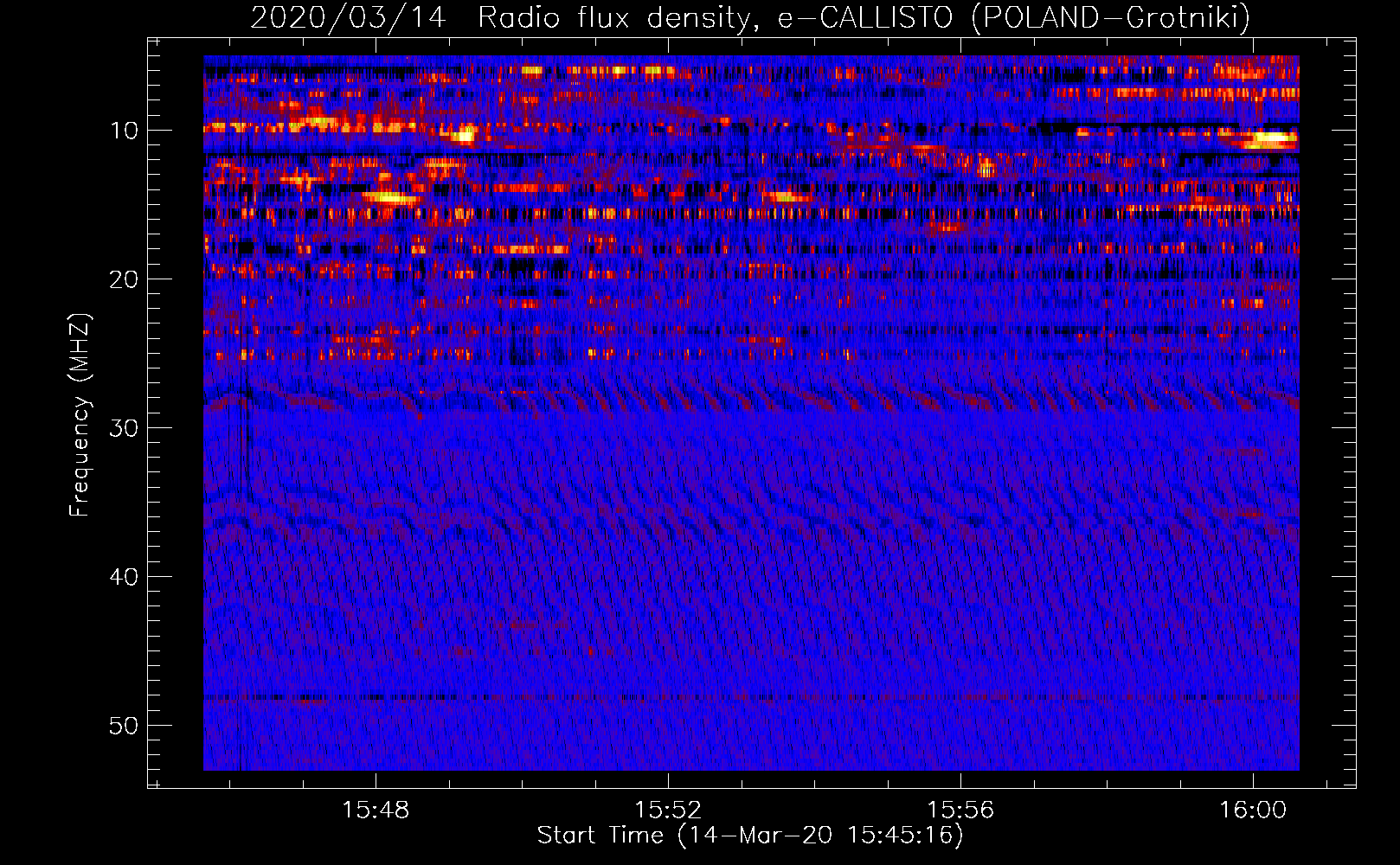1400x865 pixels.
Task: Click the 20 MHz frequency tick label
Action: [x=124, y=279]
